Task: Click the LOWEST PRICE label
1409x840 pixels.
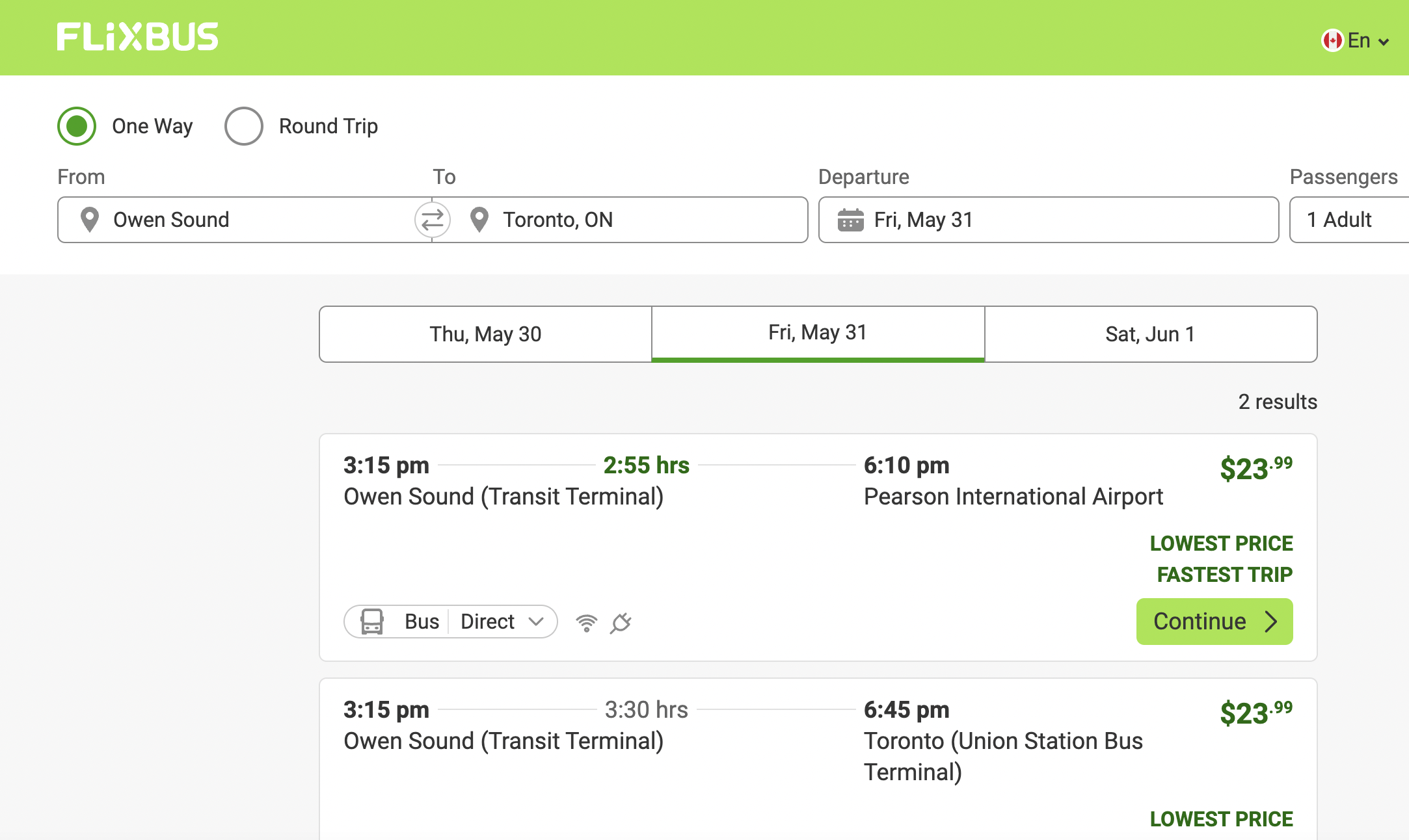Action: pyautogui.click(x=1222, y=543)
